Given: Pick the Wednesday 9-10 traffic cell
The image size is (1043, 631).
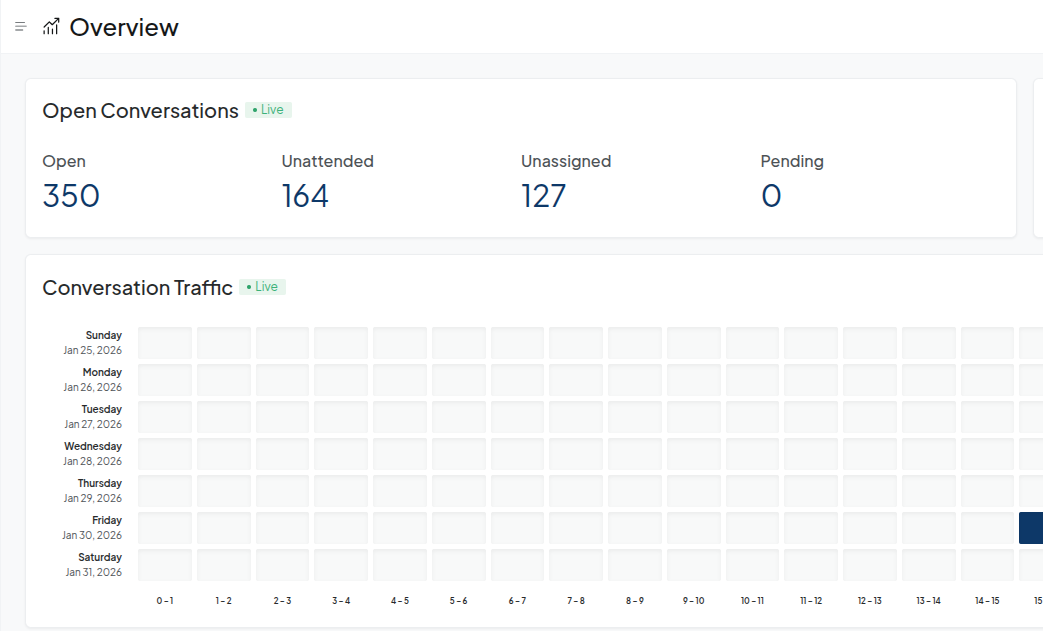Looking at the screenshot, I should tap(694, 454).
